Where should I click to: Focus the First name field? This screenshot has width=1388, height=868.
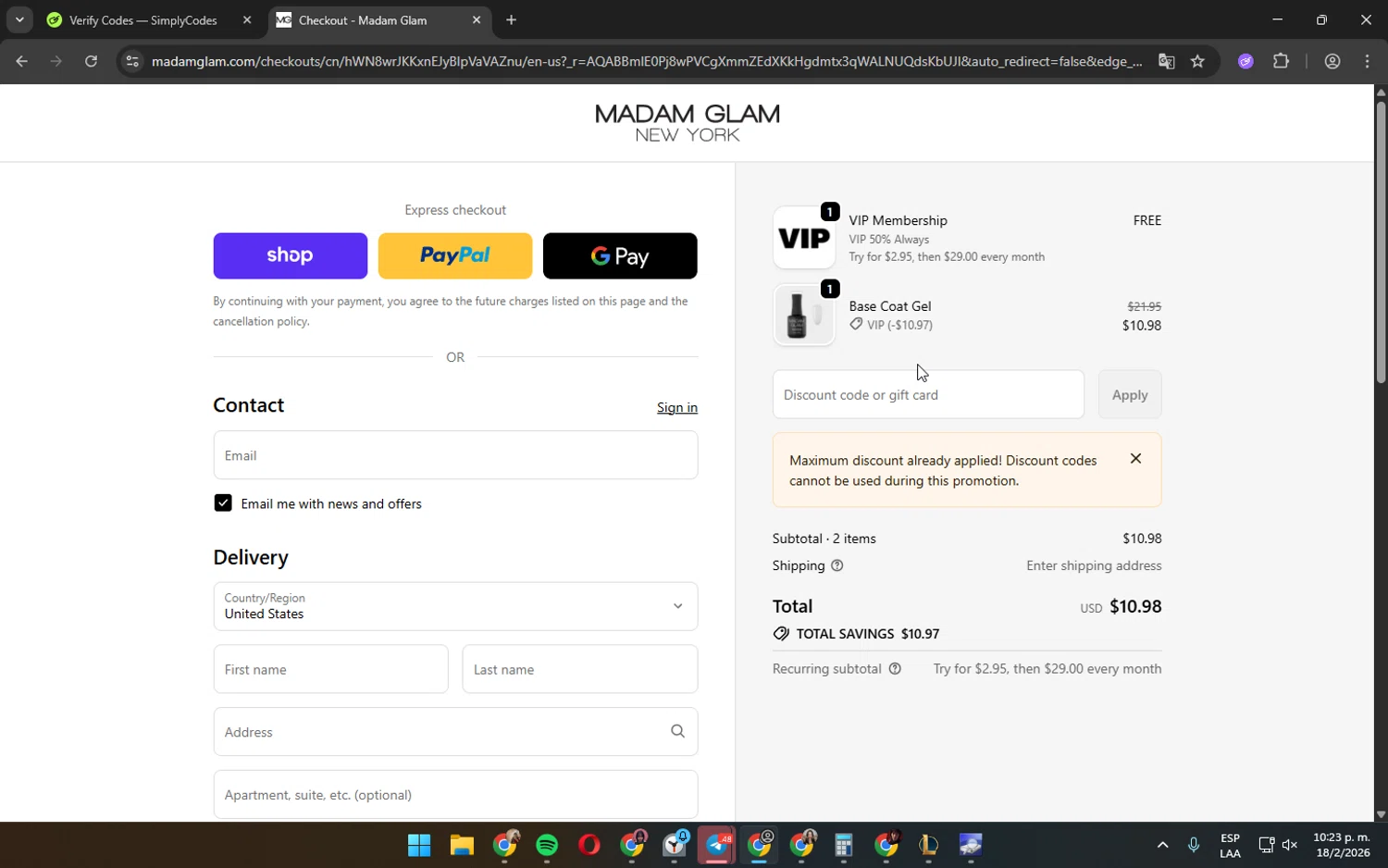coord(330,669)
